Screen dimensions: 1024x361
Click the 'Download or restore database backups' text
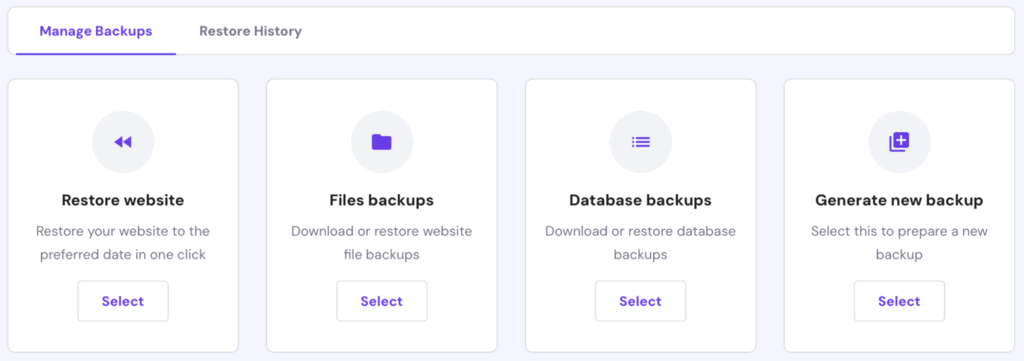(641, 243)
